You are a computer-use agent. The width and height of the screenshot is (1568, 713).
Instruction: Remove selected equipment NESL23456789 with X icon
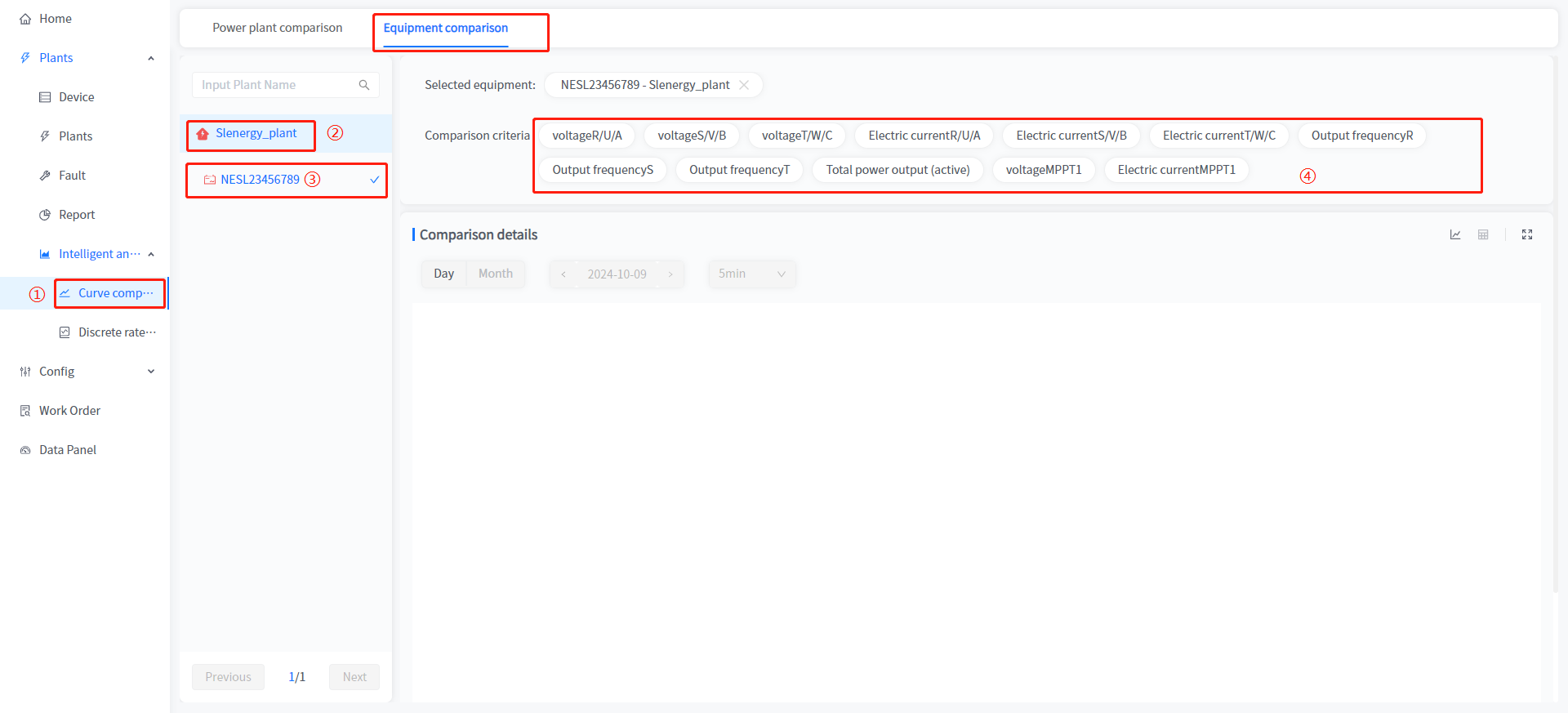(x=744, y=85)
